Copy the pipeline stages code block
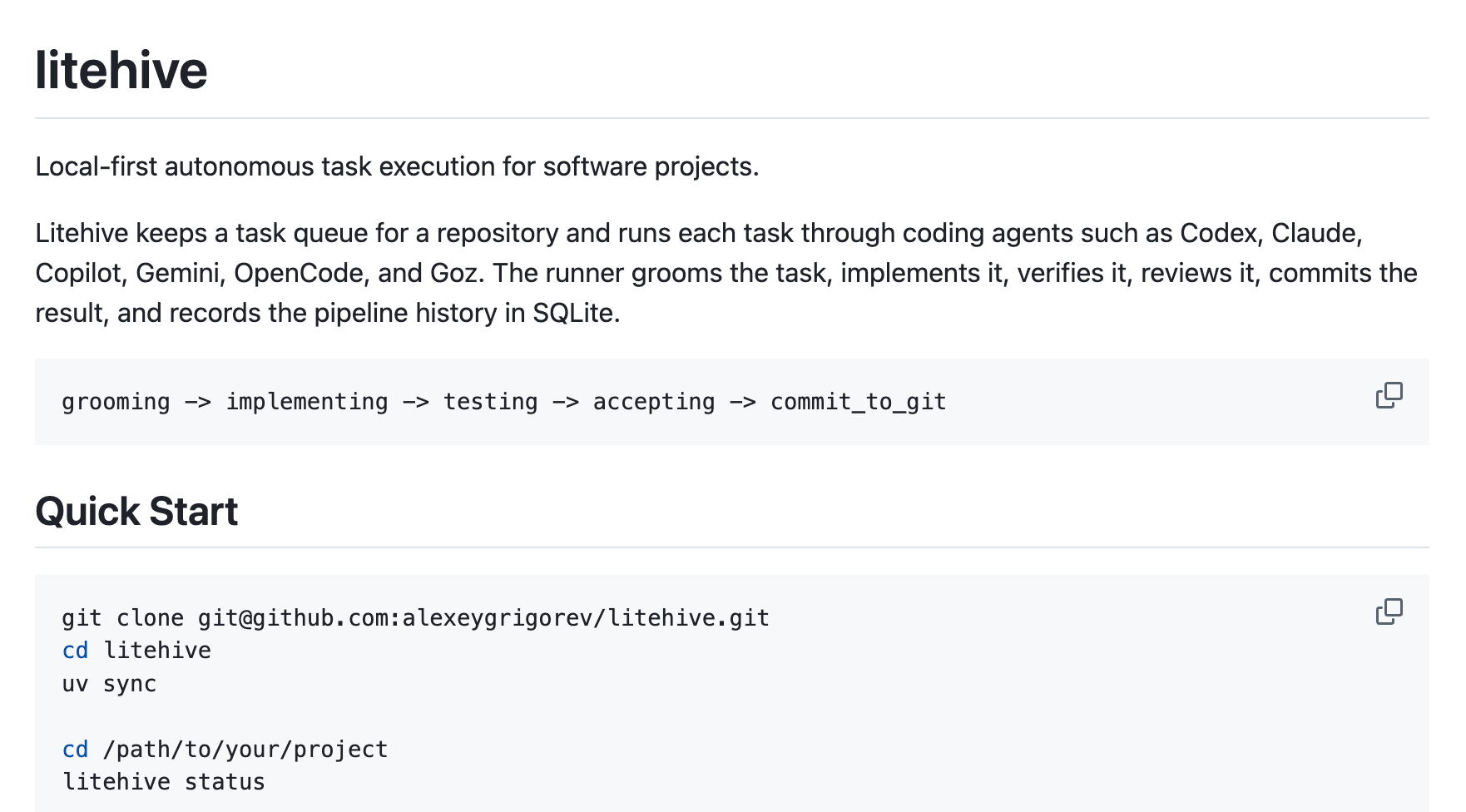The height and width of the screenshot is (812, 1466). 1389,395
